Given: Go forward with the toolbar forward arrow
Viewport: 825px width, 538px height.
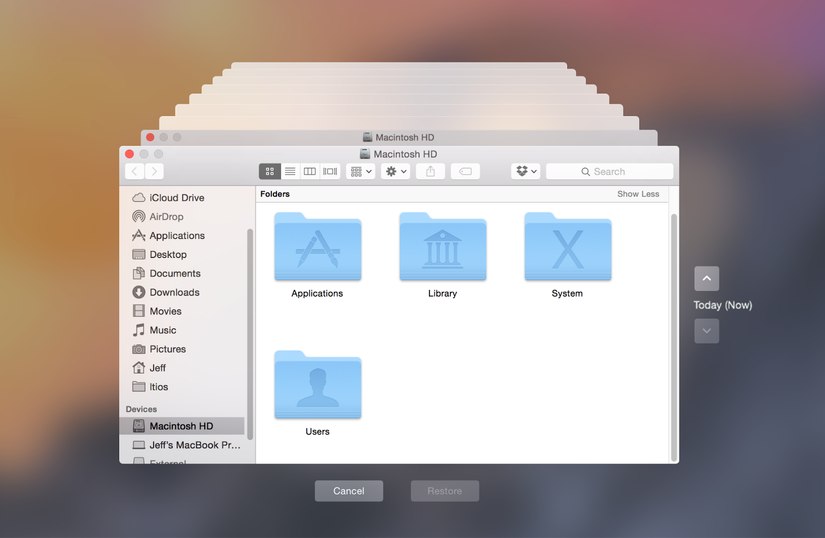Looking at the screenshot, I should (x=154, y=171).
